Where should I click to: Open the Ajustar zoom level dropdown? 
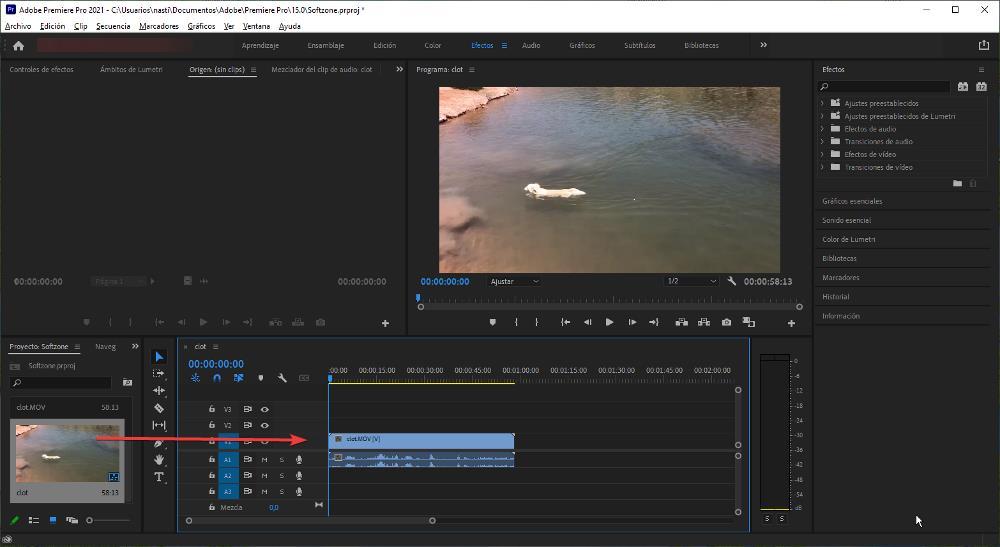pyautogui.click(x=514, y=281)
